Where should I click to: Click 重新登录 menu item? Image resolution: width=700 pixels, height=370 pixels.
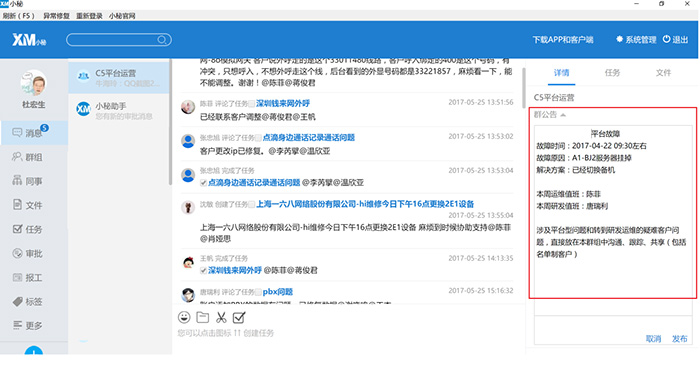click(89, 16)
